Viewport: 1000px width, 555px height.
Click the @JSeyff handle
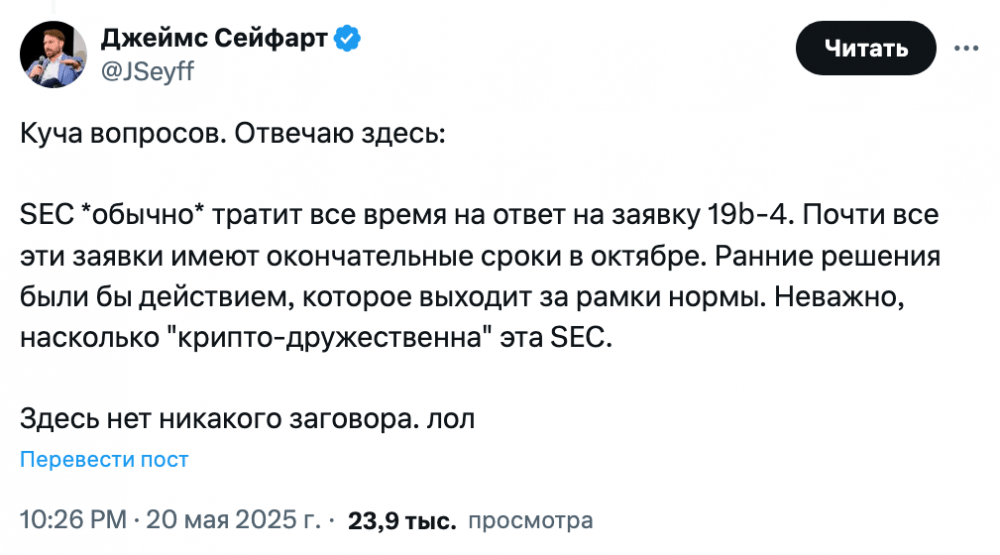147,71
